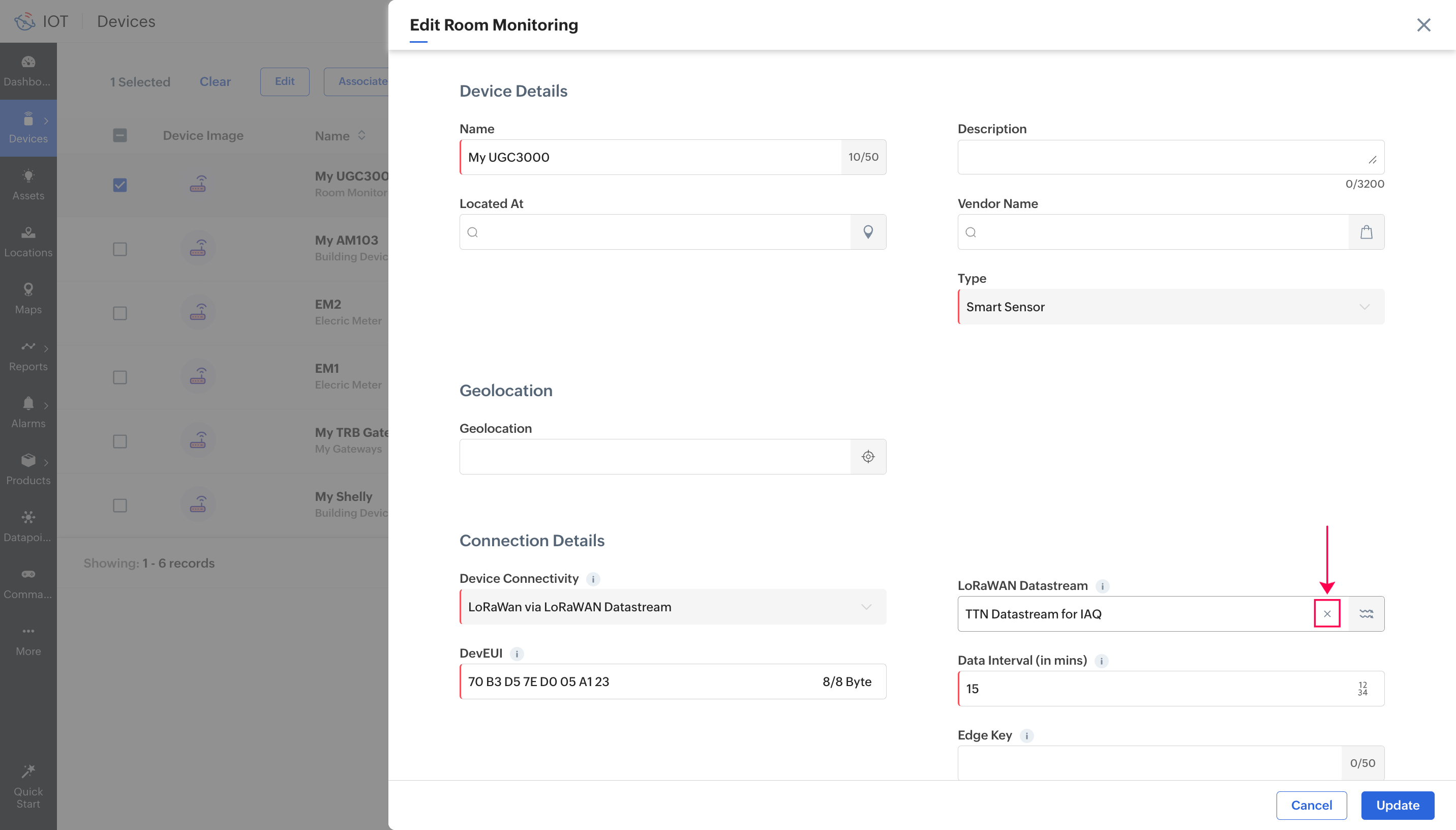This screenshot has height=830, width=1456.
Task: Open the Type dropdown showing Smart Sensor
Action: tap(1170, 307)
